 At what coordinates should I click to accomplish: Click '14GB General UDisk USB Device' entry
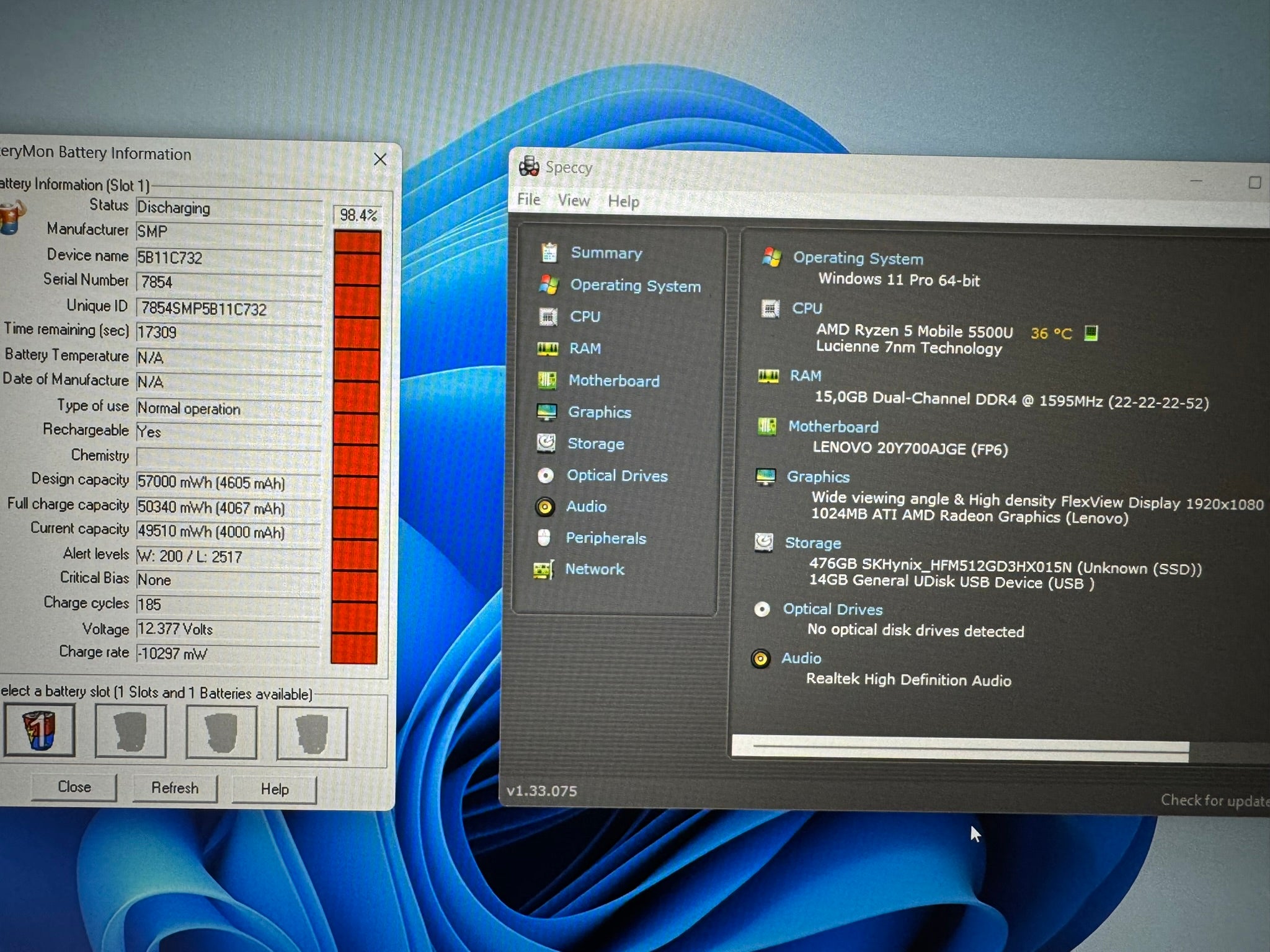951,582
